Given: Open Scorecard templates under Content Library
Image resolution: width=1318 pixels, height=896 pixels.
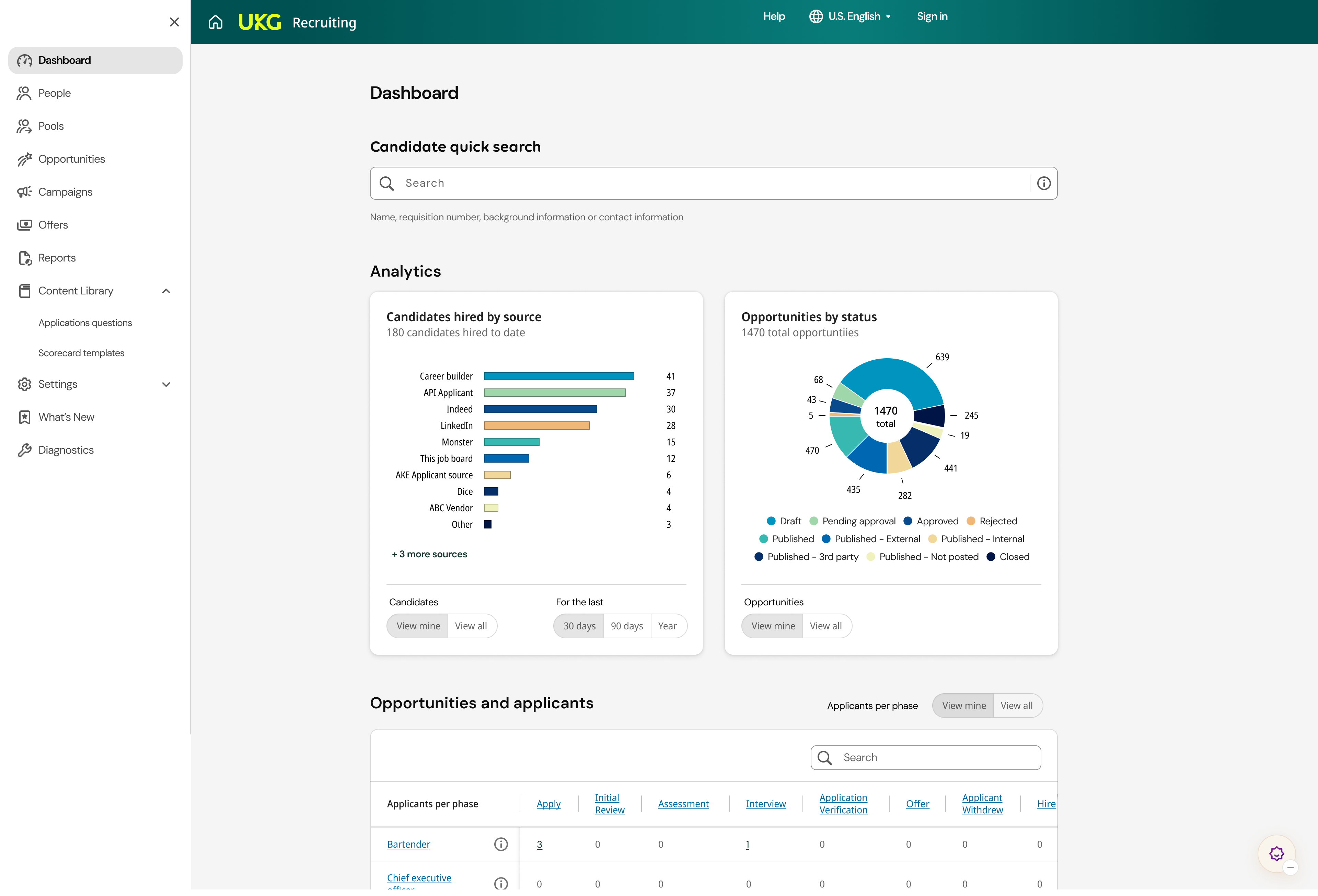Looking at the screenshot, I should (x=81, y=352).
